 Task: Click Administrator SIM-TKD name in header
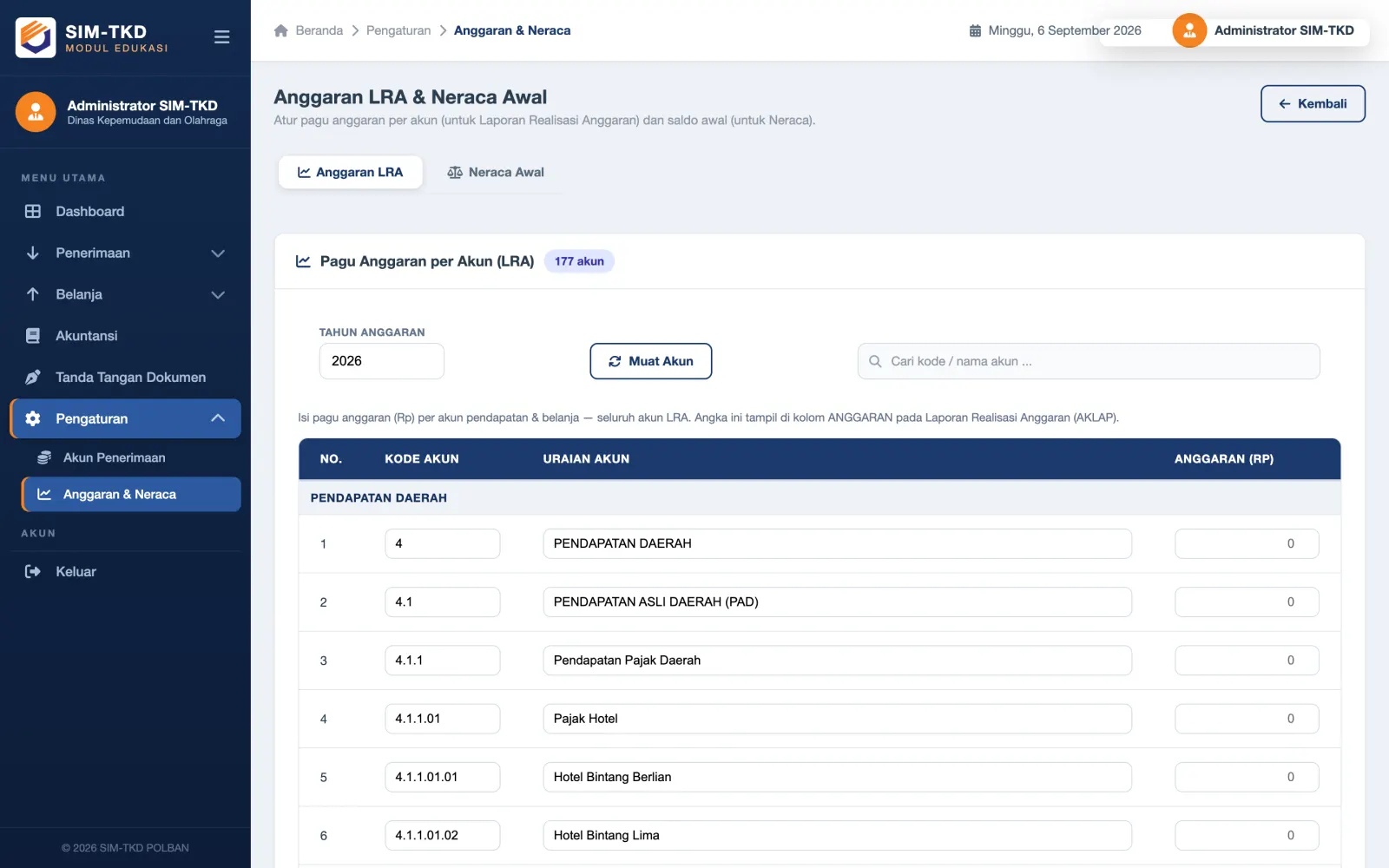[x=1284, y=30]
